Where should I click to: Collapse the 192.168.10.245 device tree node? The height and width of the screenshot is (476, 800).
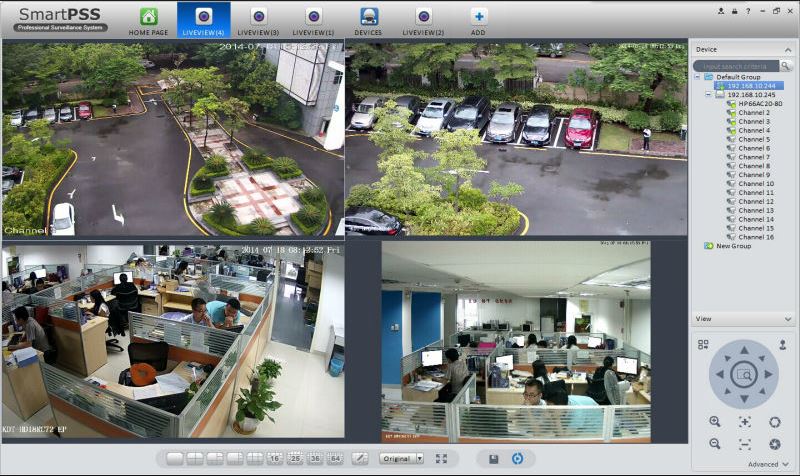coord(708,94)
